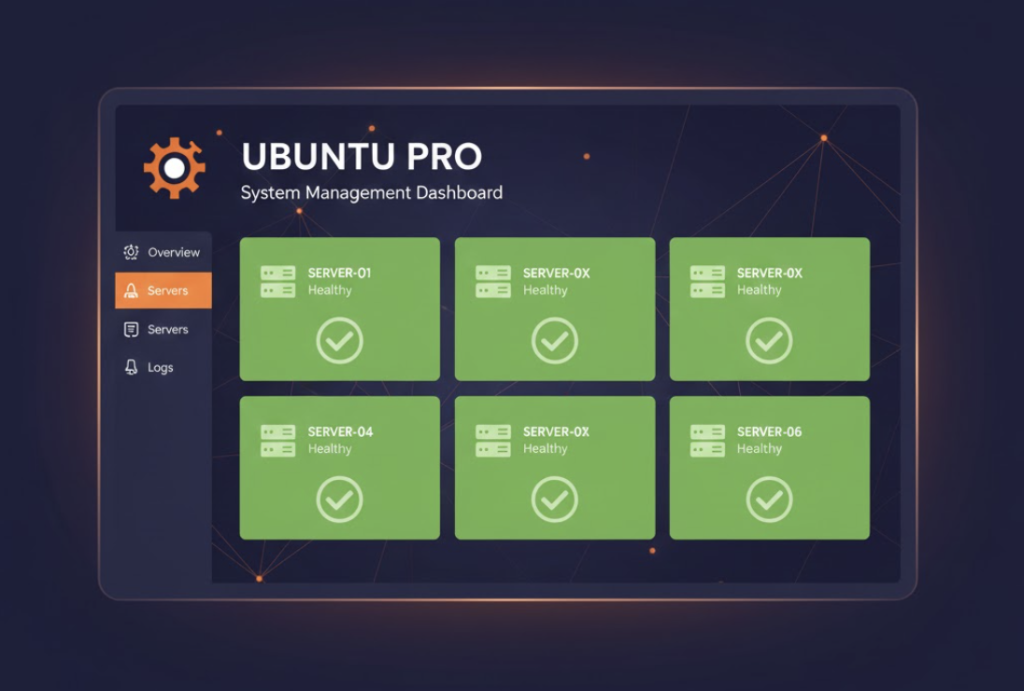Click the rack icon on SERVER-06 card
This screenshot has height=691, width=1024.
[707, 440]
